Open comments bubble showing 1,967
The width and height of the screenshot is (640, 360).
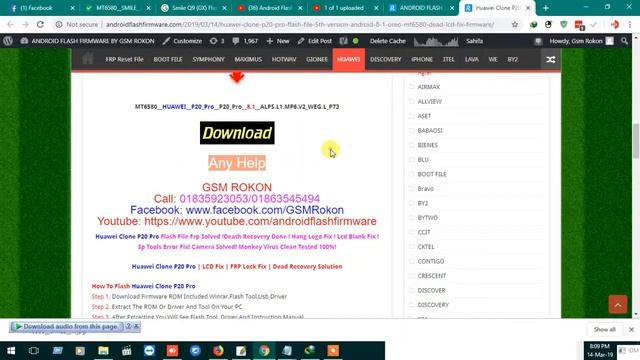click(x=245, y=41)
